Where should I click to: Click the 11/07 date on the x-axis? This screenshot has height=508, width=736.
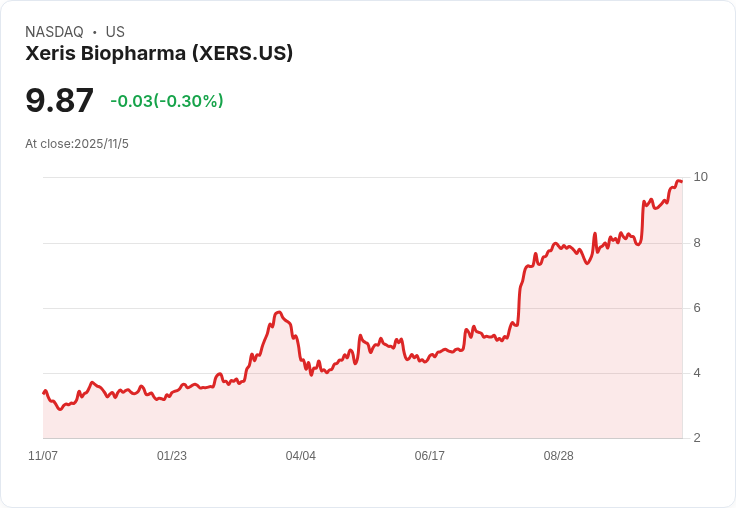(x=43, y=456)
